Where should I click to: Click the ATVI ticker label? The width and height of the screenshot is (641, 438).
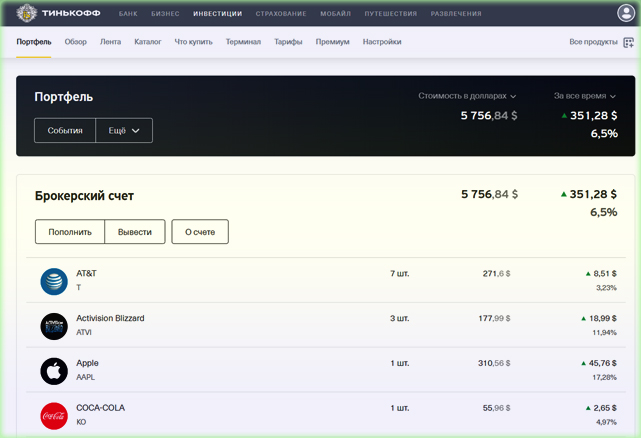pyautogui.click(x=84, y=332)
